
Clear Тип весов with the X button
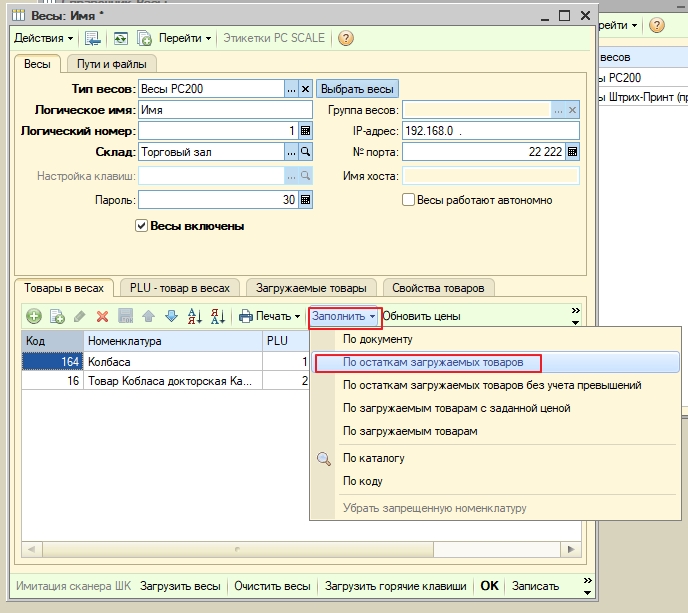click(307, 88)
